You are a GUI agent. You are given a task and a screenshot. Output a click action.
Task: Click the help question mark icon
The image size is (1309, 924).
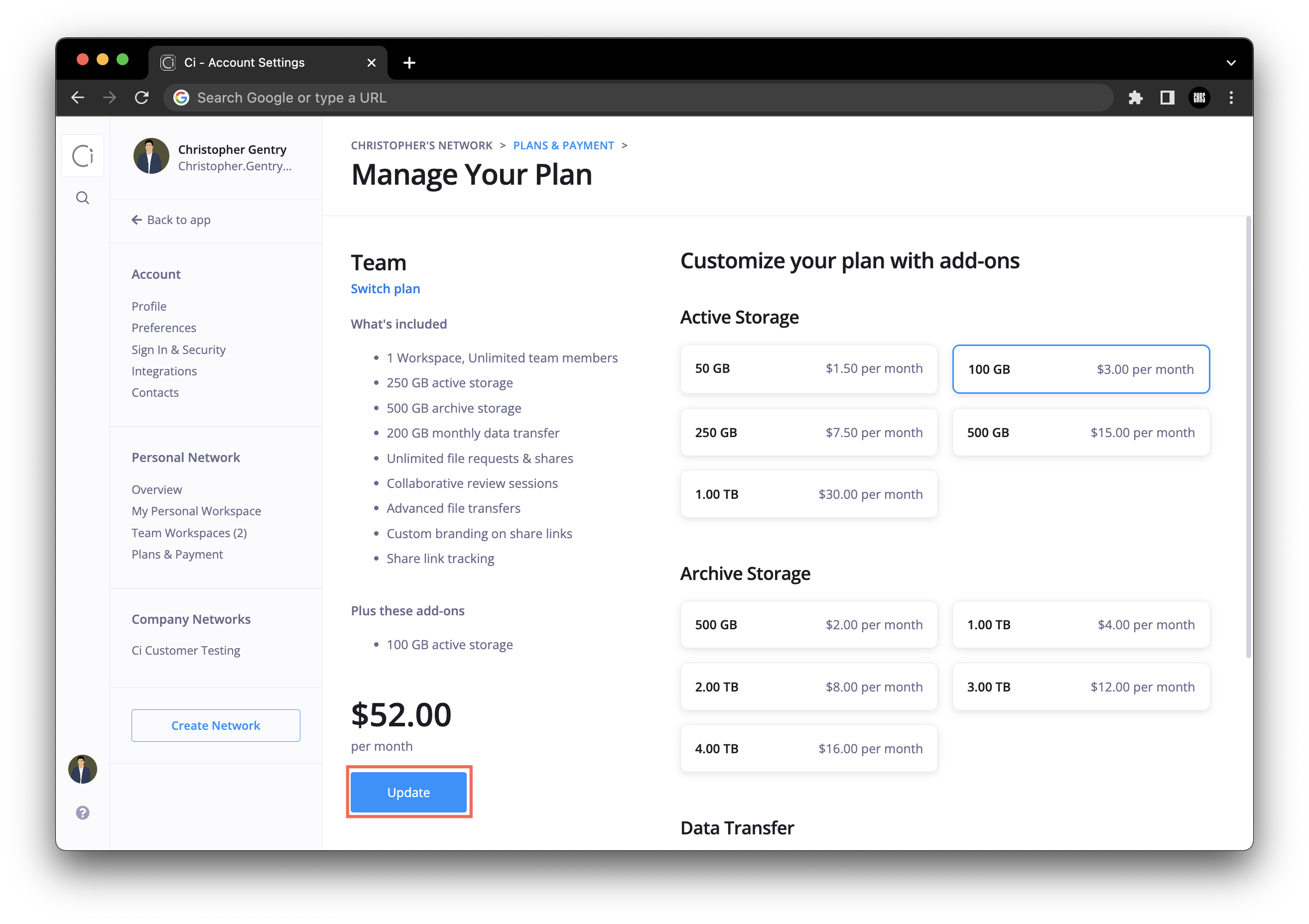(x=83, y=812)
